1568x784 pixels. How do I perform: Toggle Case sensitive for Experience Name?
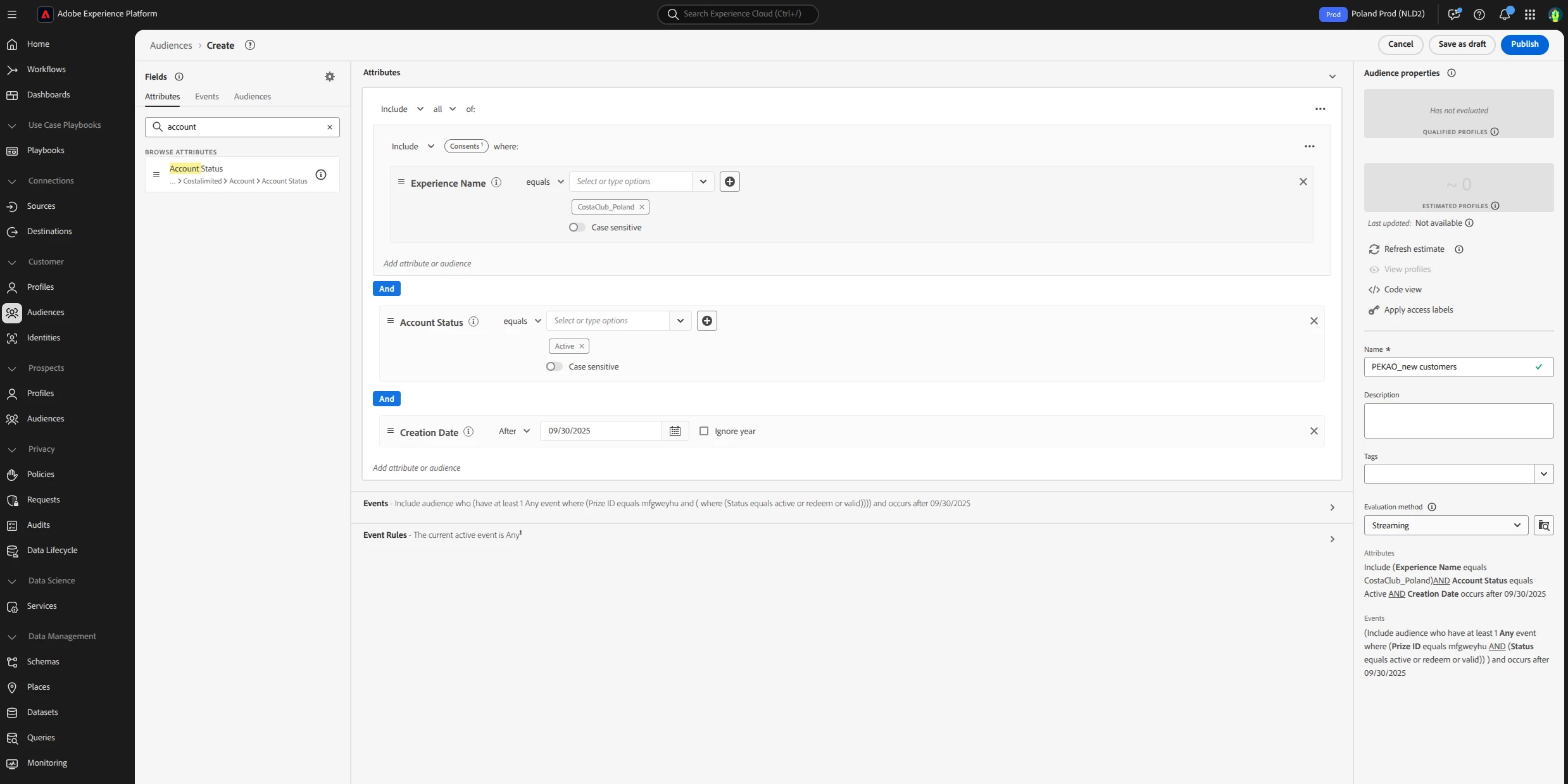point(576,227)
